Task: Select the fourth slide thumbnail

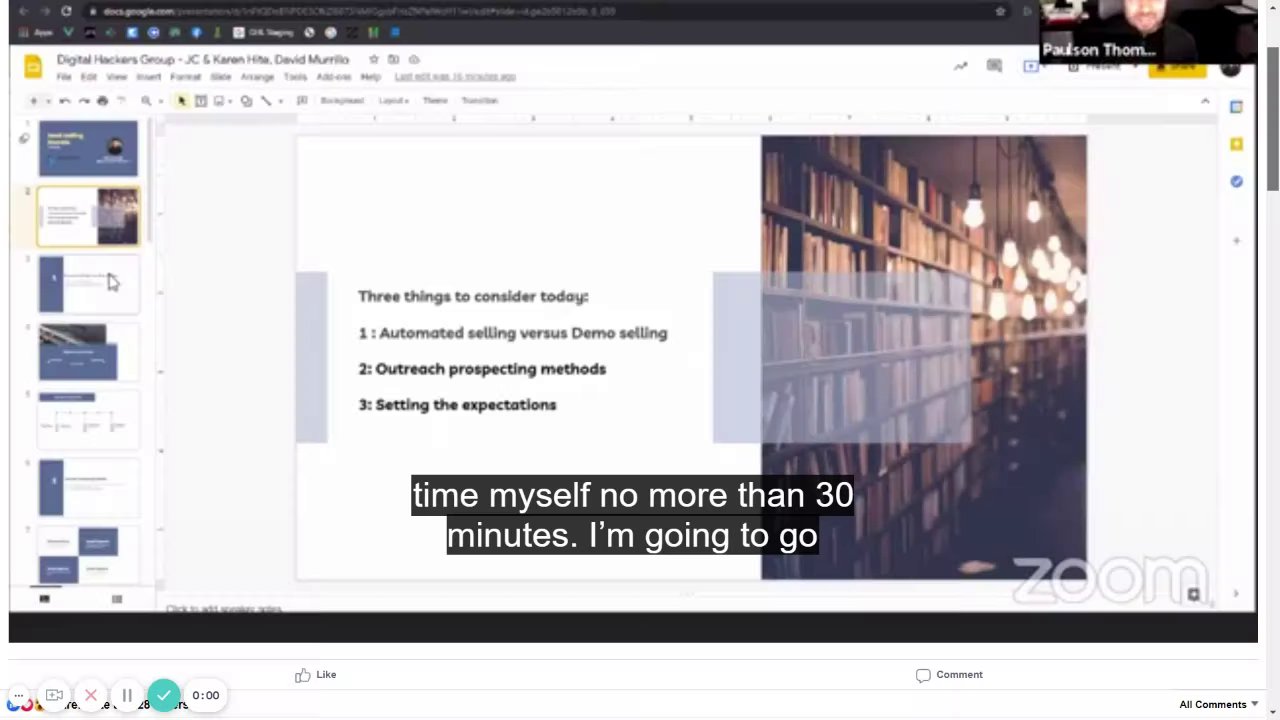Action: (x=88, y=352)
